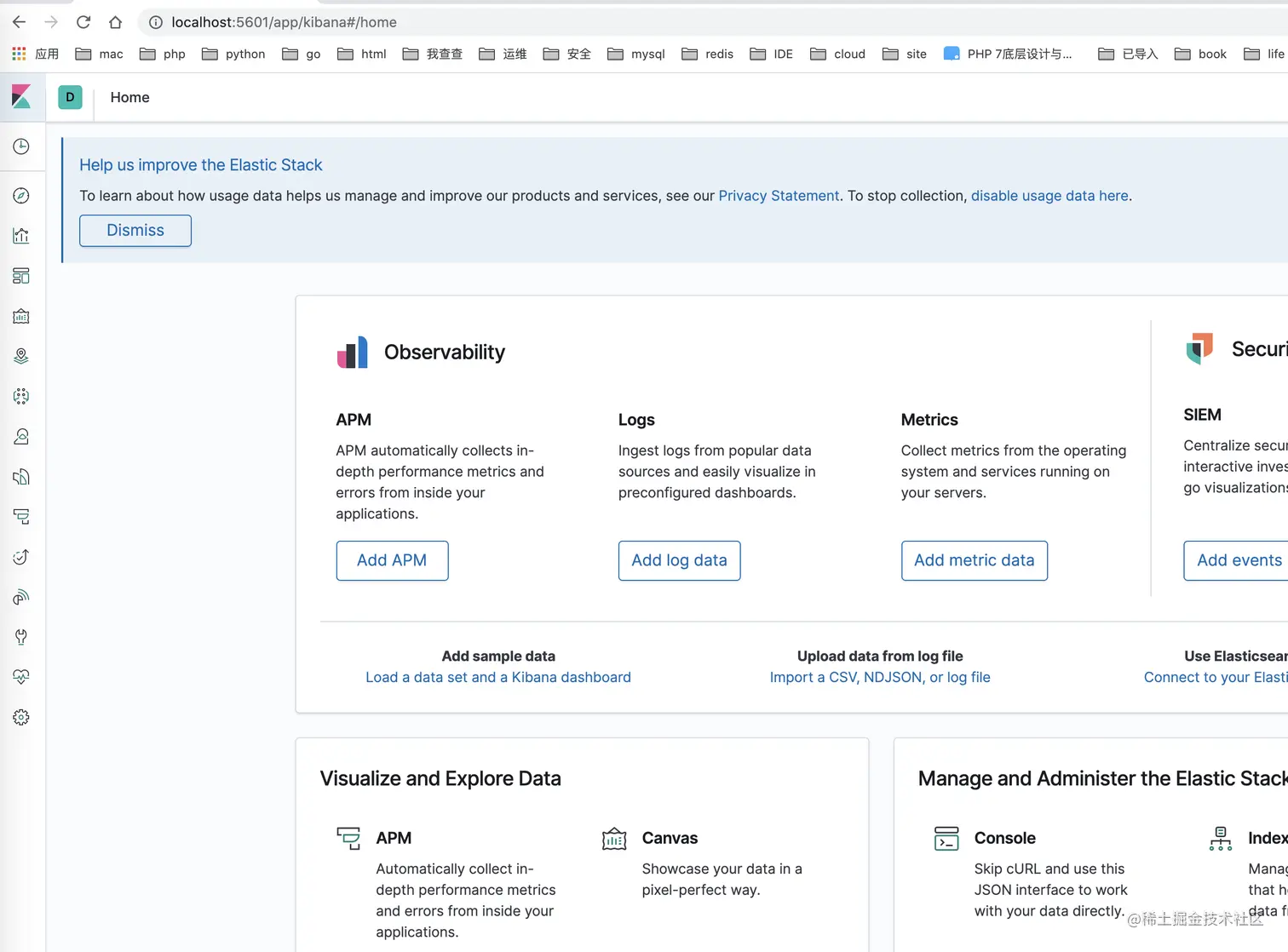
Task: Dismiss the usage data notice
Action: coord(135,230)
